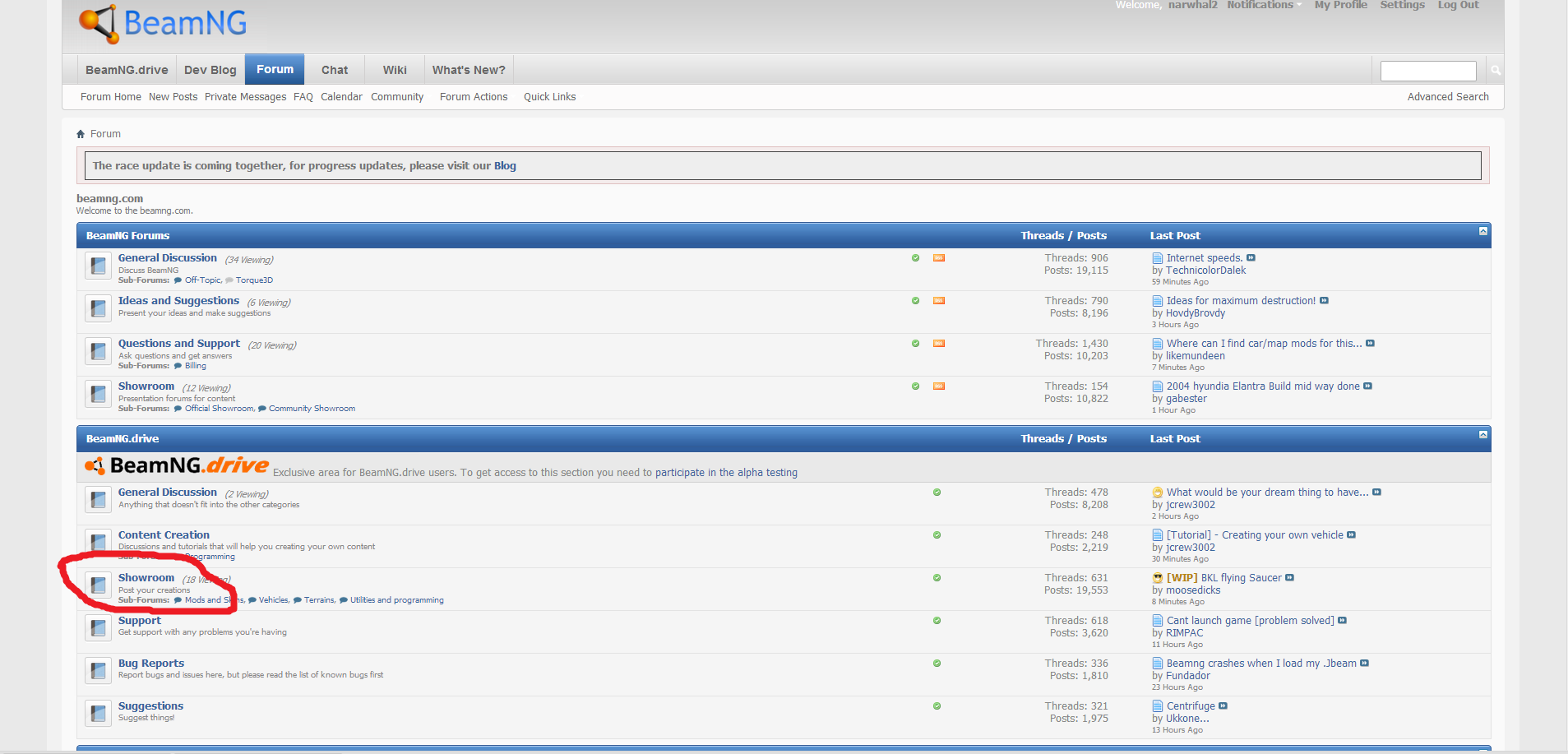The width and height of the screenshot is (1568, 754).
Task: Open the Calendar link
Action: (341, 97)
